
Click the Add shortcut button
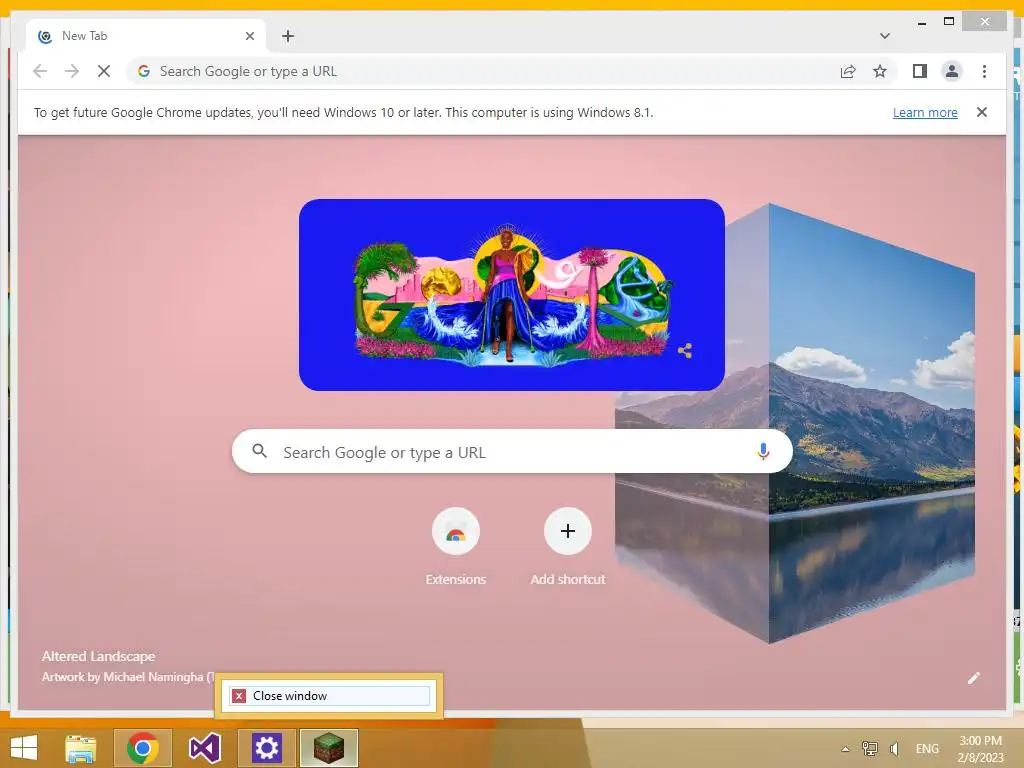point(568,546)
